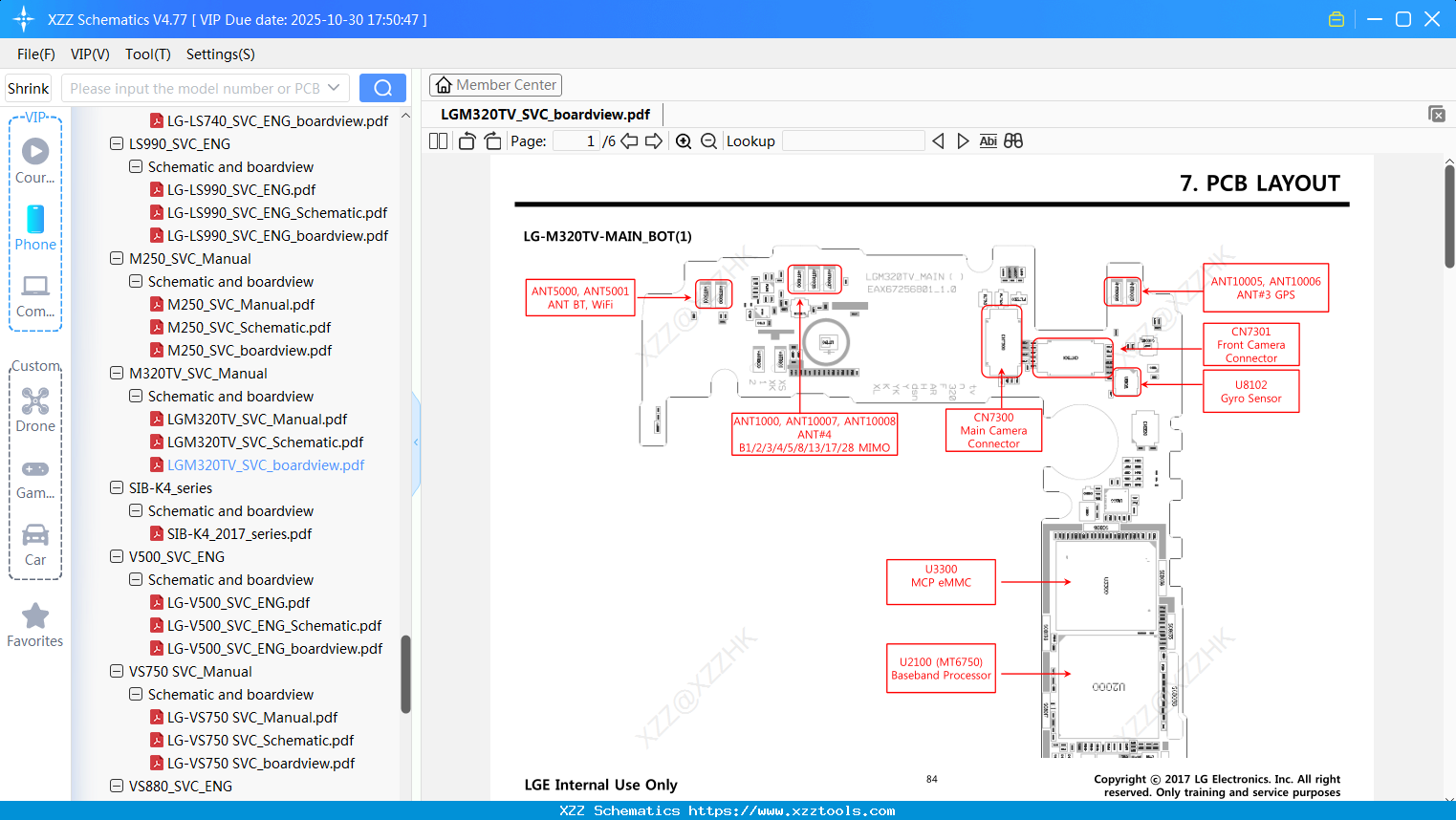Image resolution: width=1456 pixels, height=820 pixels.
Task: Collapse the M320TV_SVC_Manual folder
Action: point(117,374)
